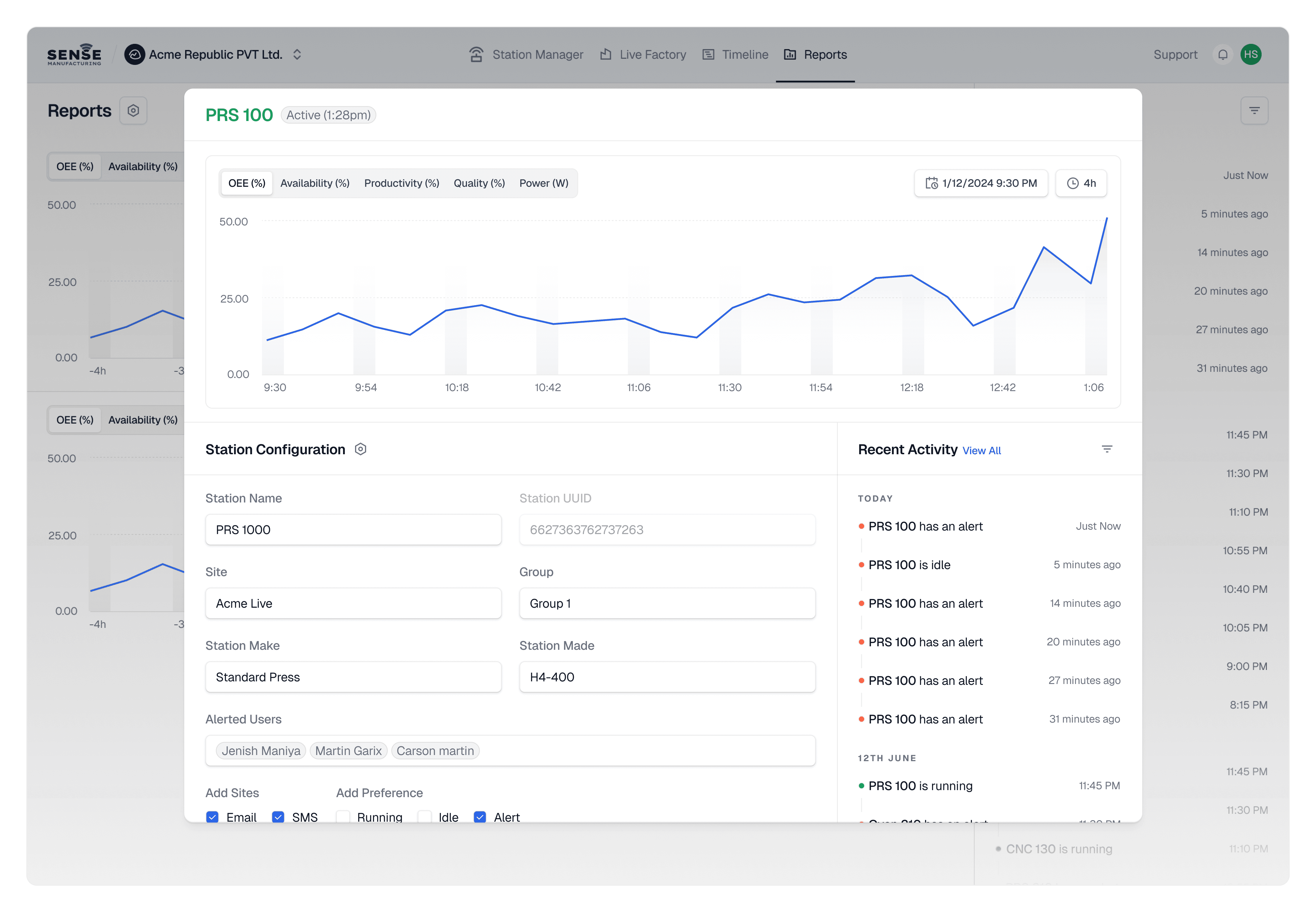Click the Acme Republic company logo icon
1316x912 pixels.
[134, 55]
